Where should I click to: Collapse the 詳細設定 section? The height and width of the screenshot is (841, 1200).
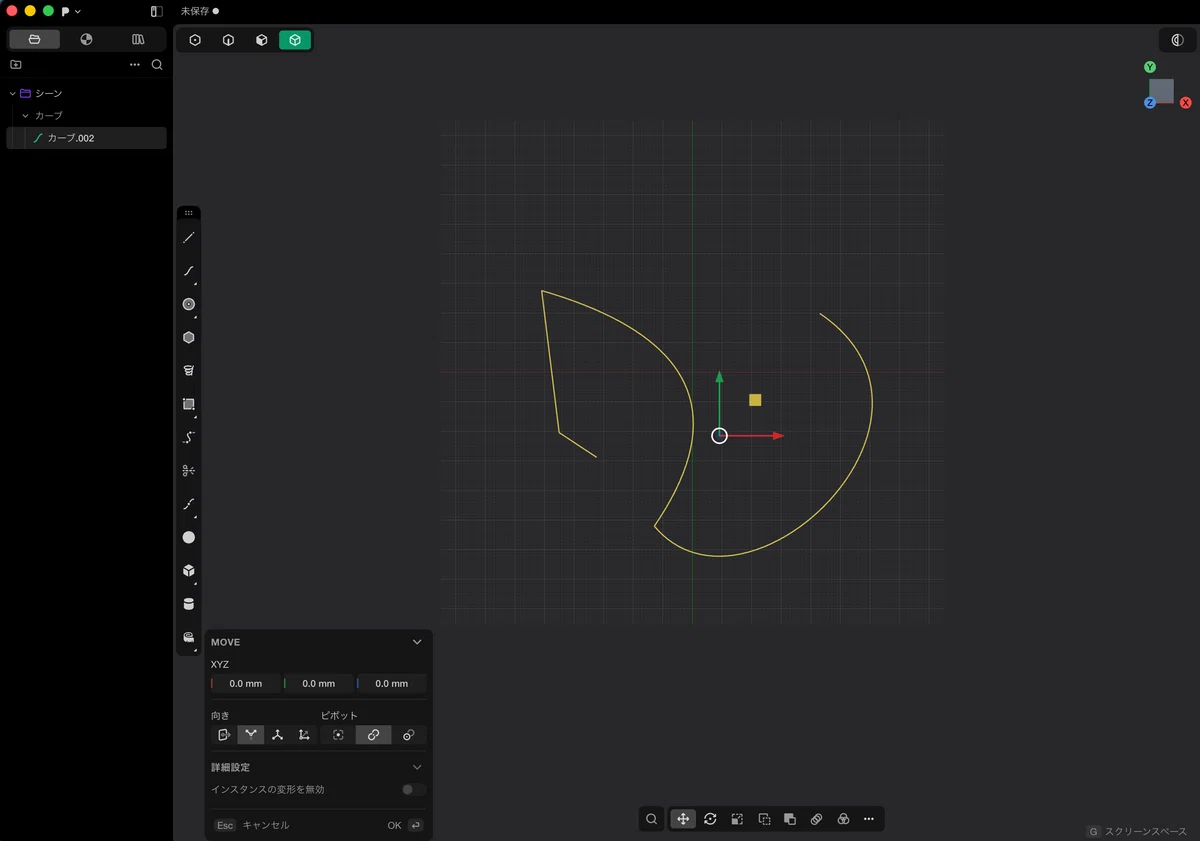(x=417, y=767)
